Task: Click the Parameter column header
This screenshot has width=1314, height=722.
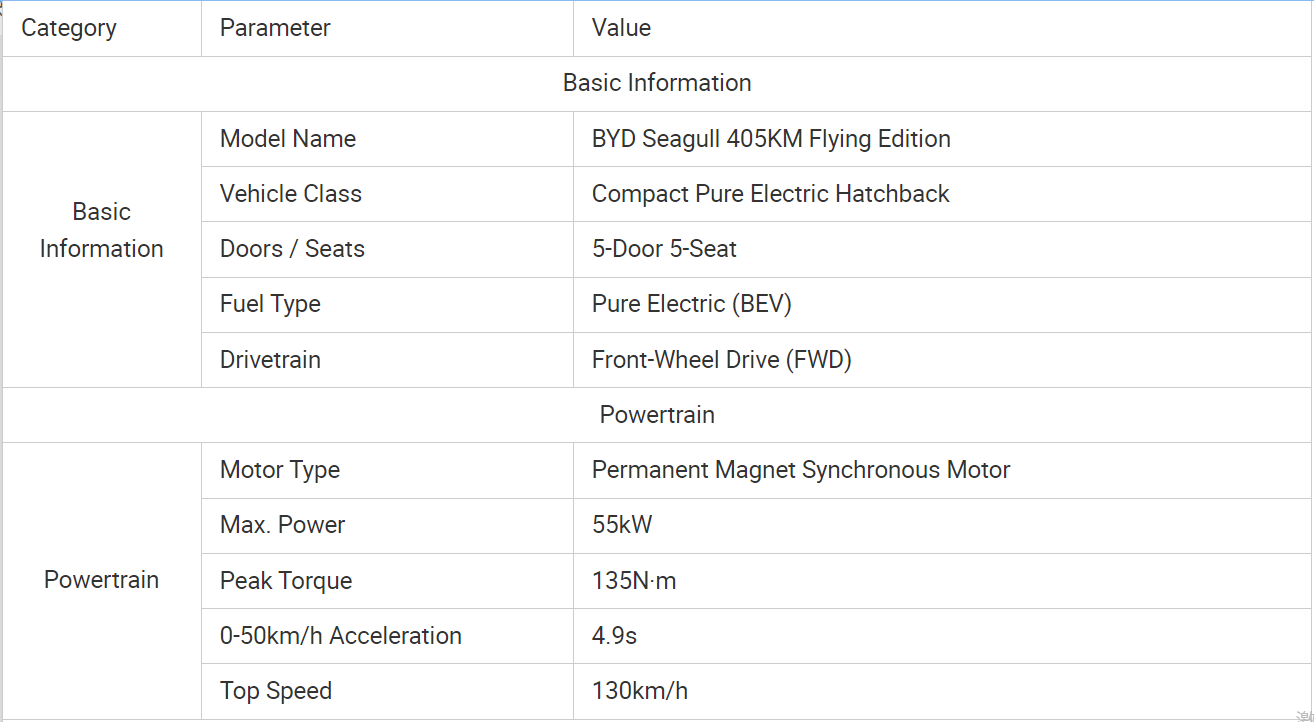Action: 388,28
